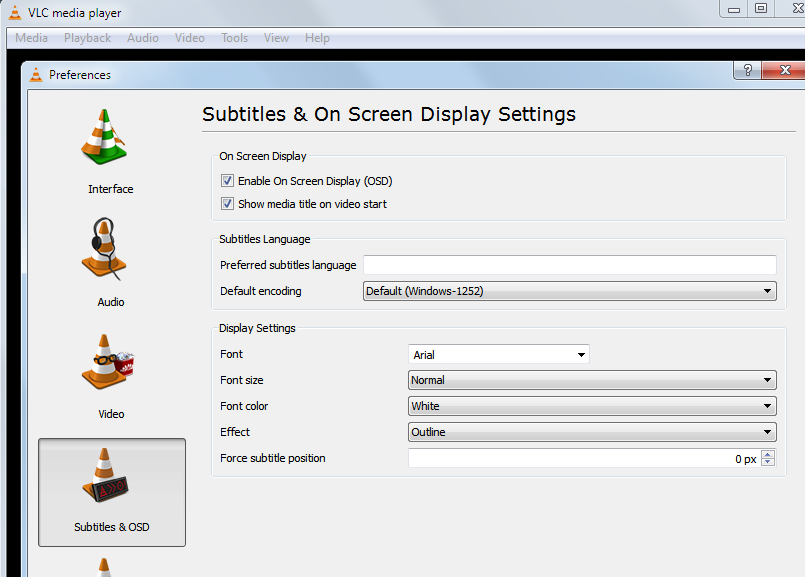Viewport: 805px width, 577px height.
Task: Click the Audio category label in sidebar
Action: pos(111,302)
